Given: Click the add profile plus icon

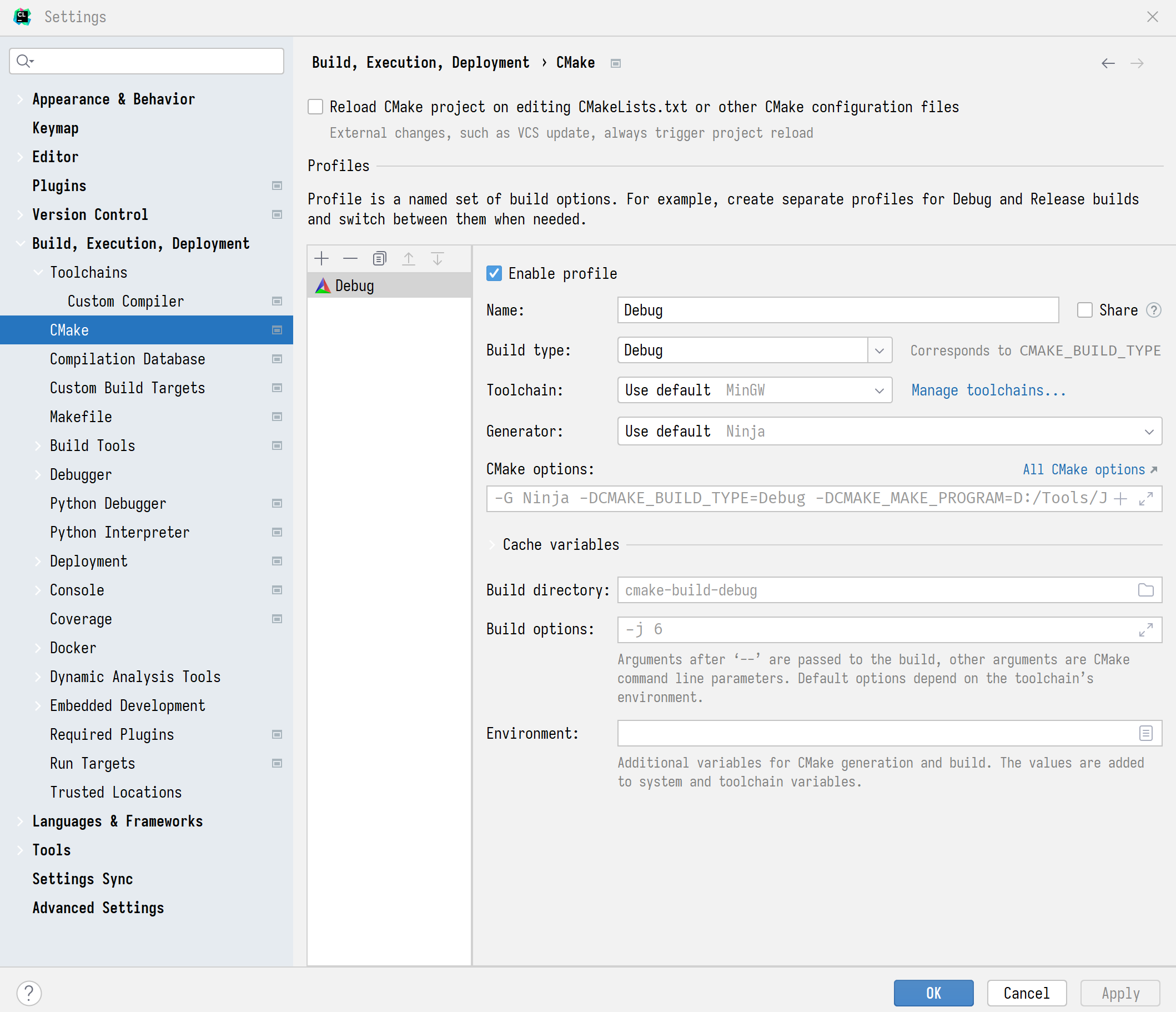Looking at the screenshot, I should coord(321,259).
